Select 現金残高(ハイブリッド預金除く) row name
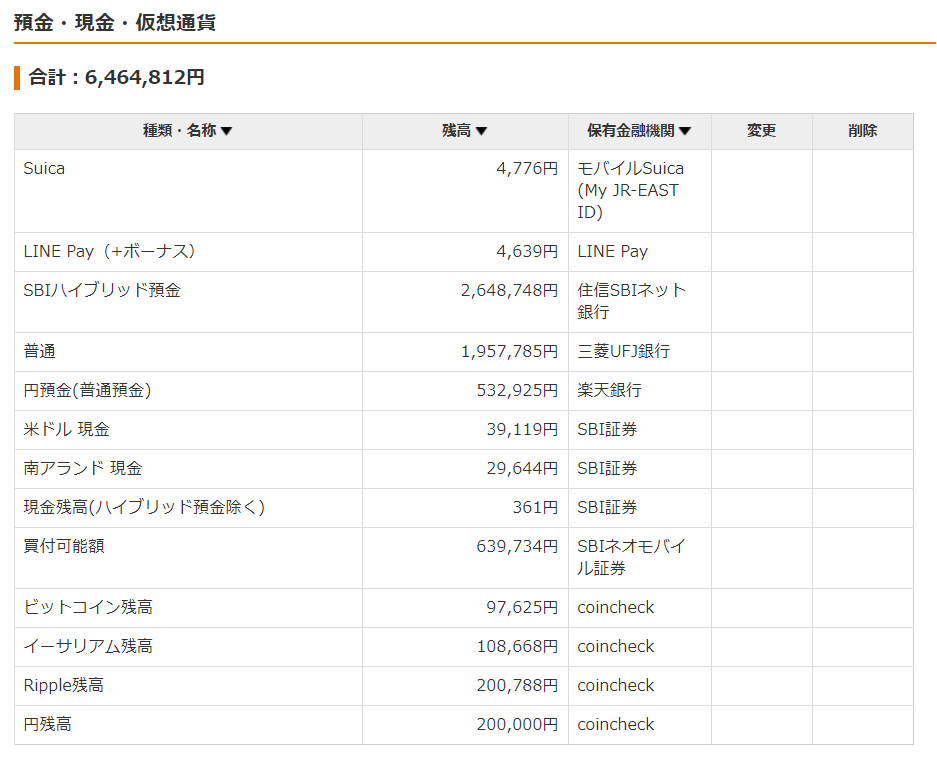Image resolution: width=937 pixels, height=765 pixels. (x=144, y=507)
